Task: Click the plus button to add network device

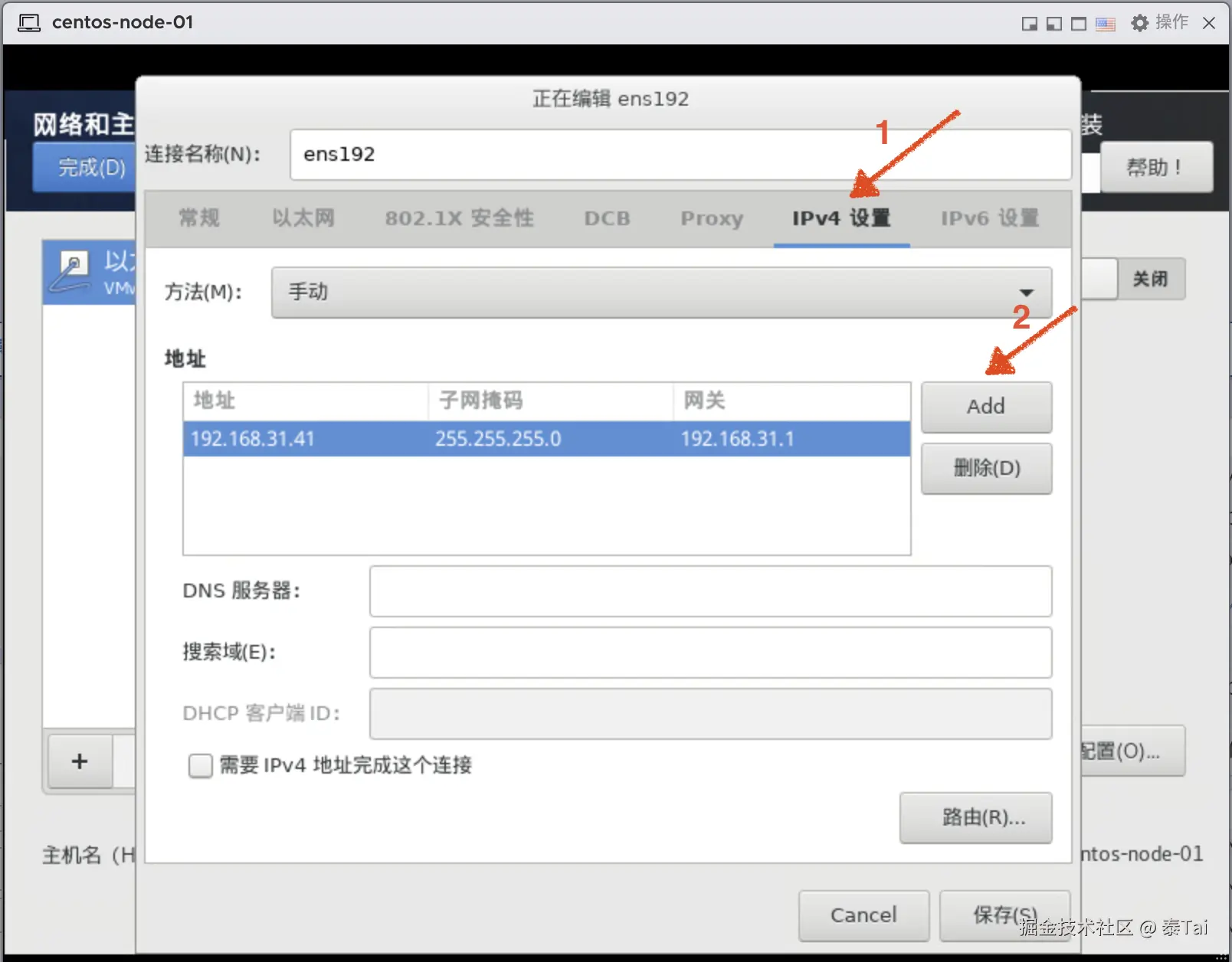Action: point(80,761)
